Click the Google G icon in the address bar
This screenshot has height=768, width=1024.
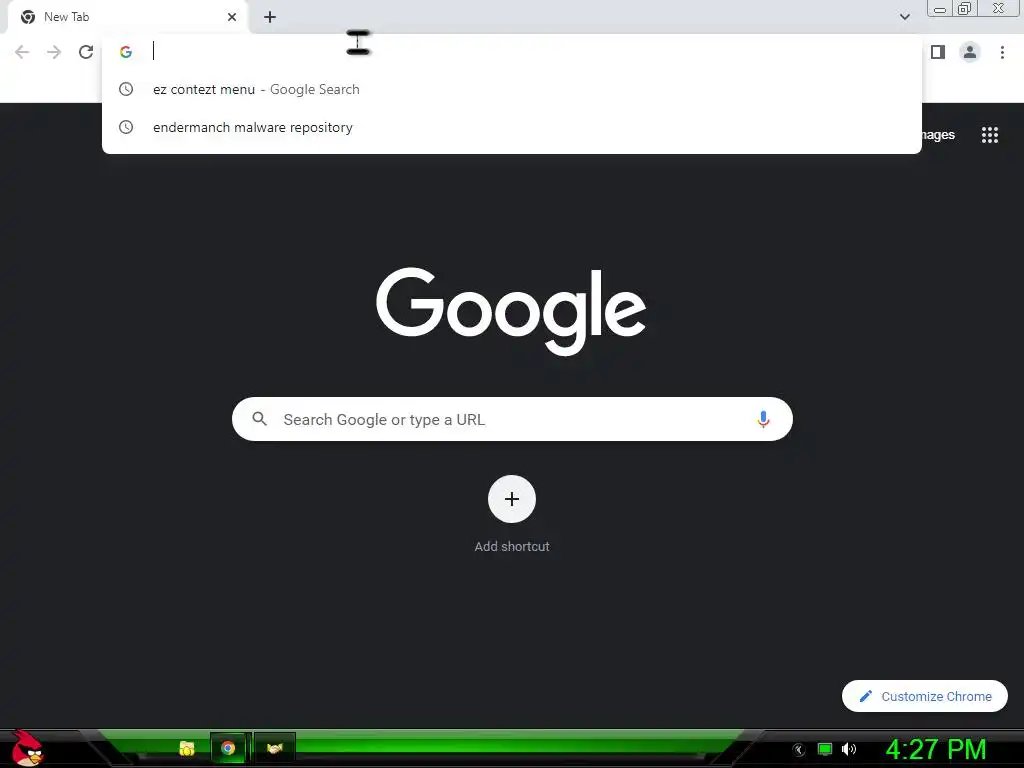[126, 52]
